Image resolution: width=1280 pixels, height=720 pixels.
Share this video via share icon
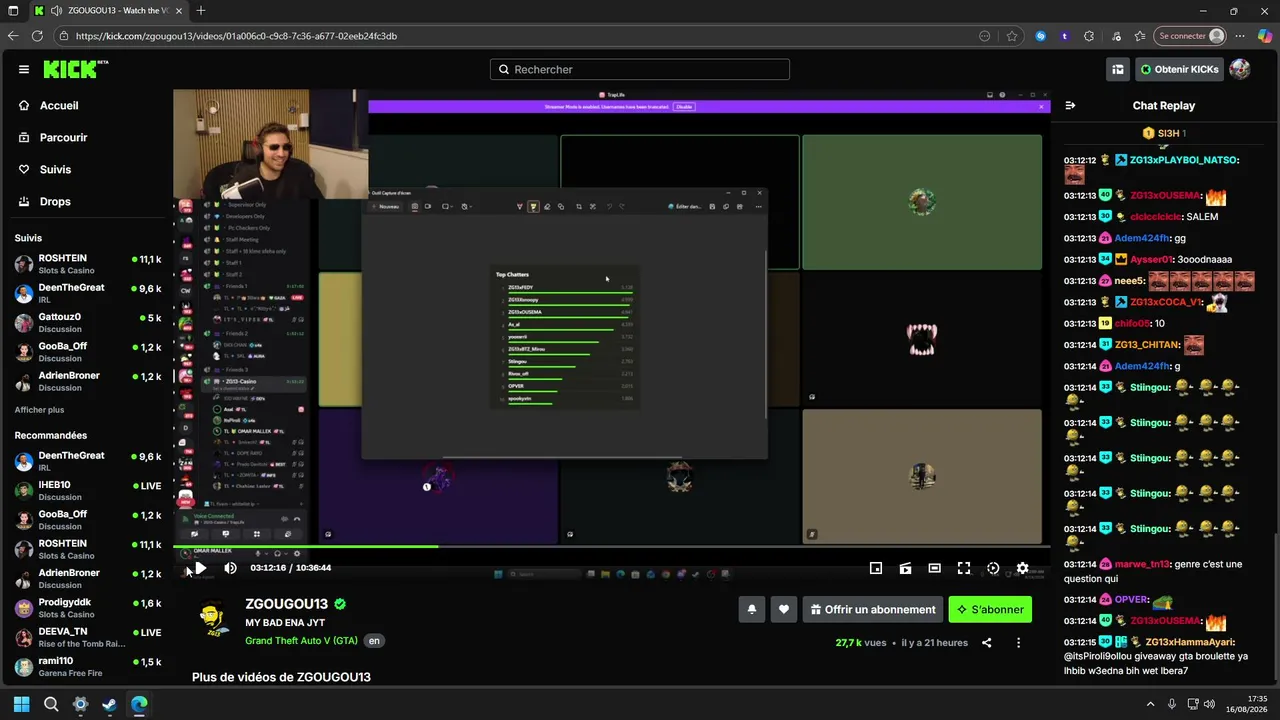tap(987, 643)
